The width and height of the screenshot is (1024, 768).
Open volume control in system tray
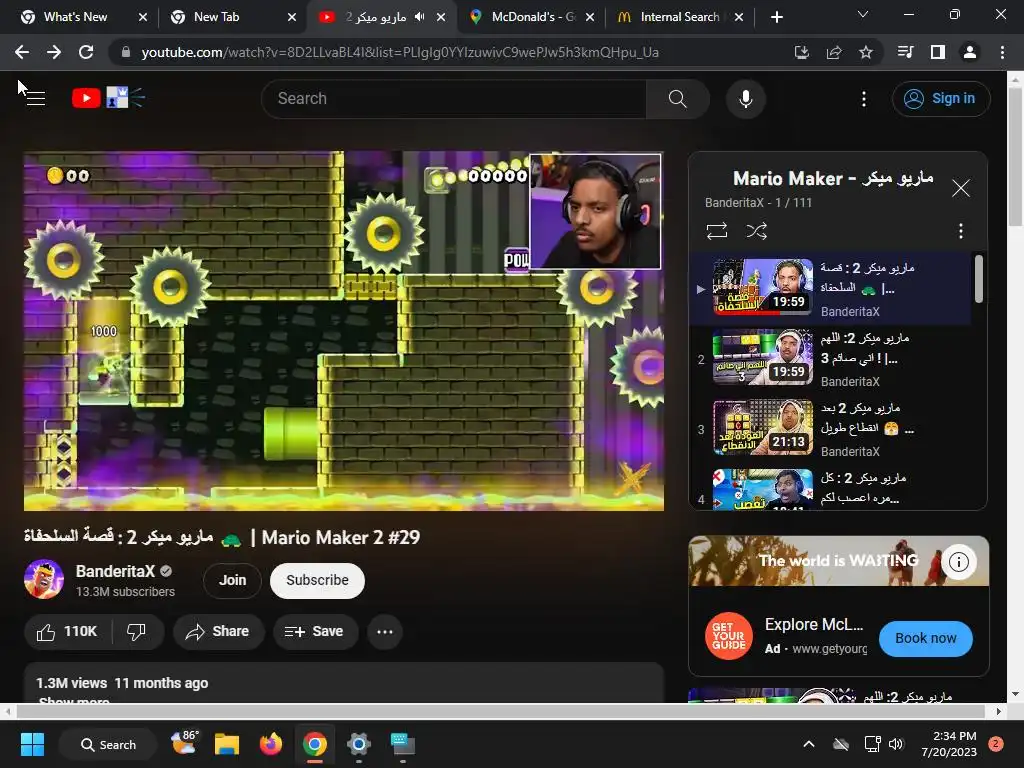pos(896,744)
